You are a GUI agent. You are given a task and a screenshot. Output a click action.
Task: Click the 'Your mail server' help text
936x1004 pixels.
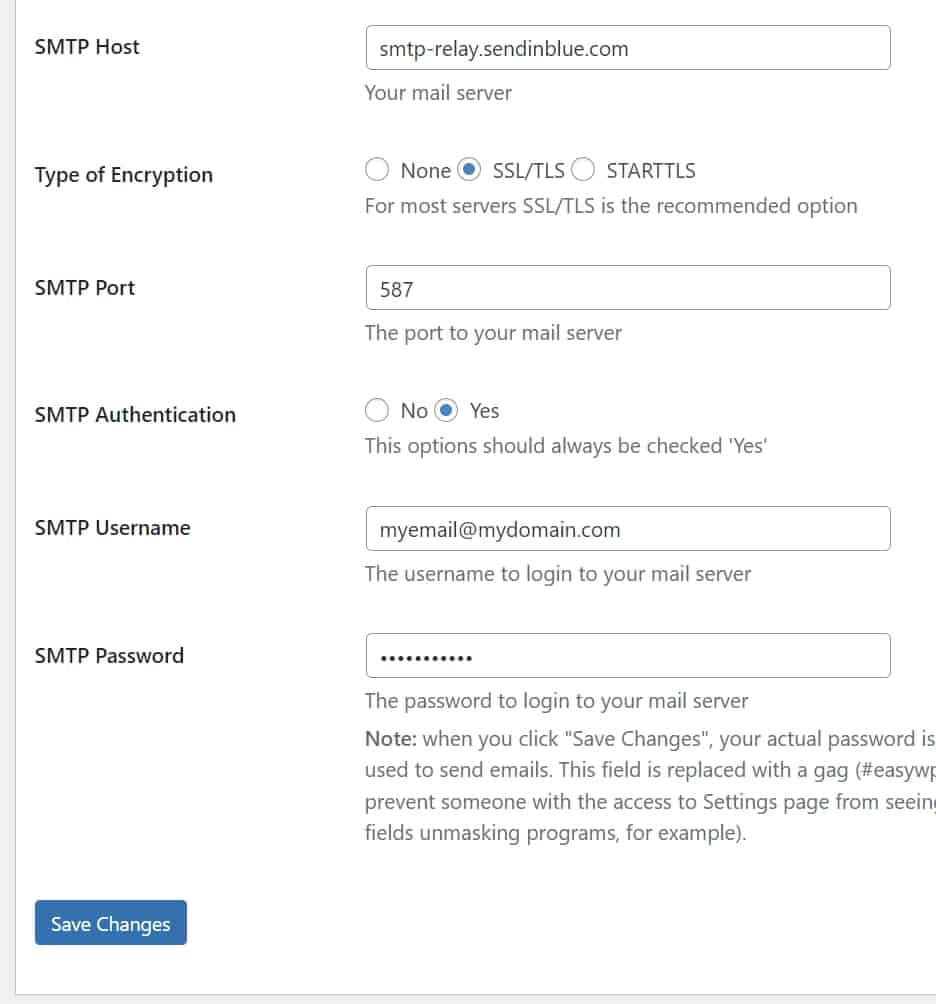438,93
